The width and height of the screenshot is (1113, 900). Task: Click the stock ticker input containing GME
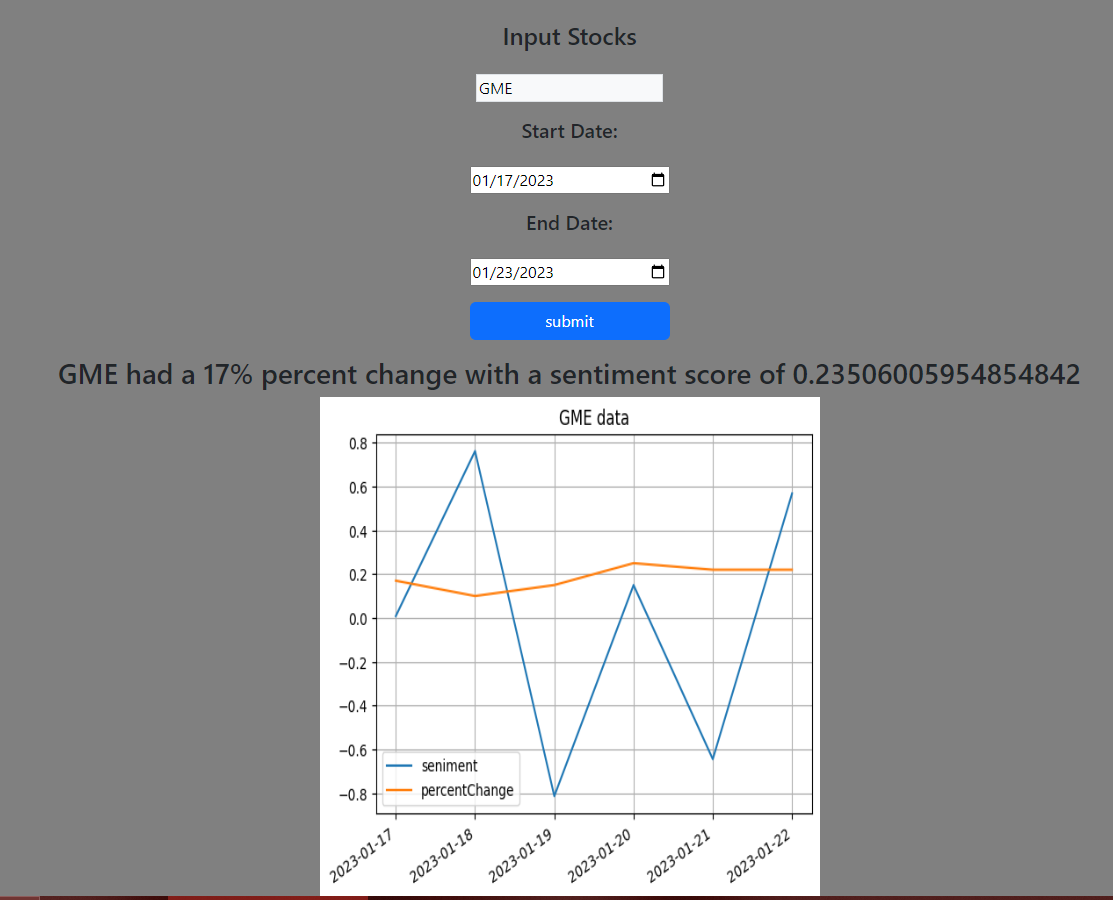tap(569, 88)
